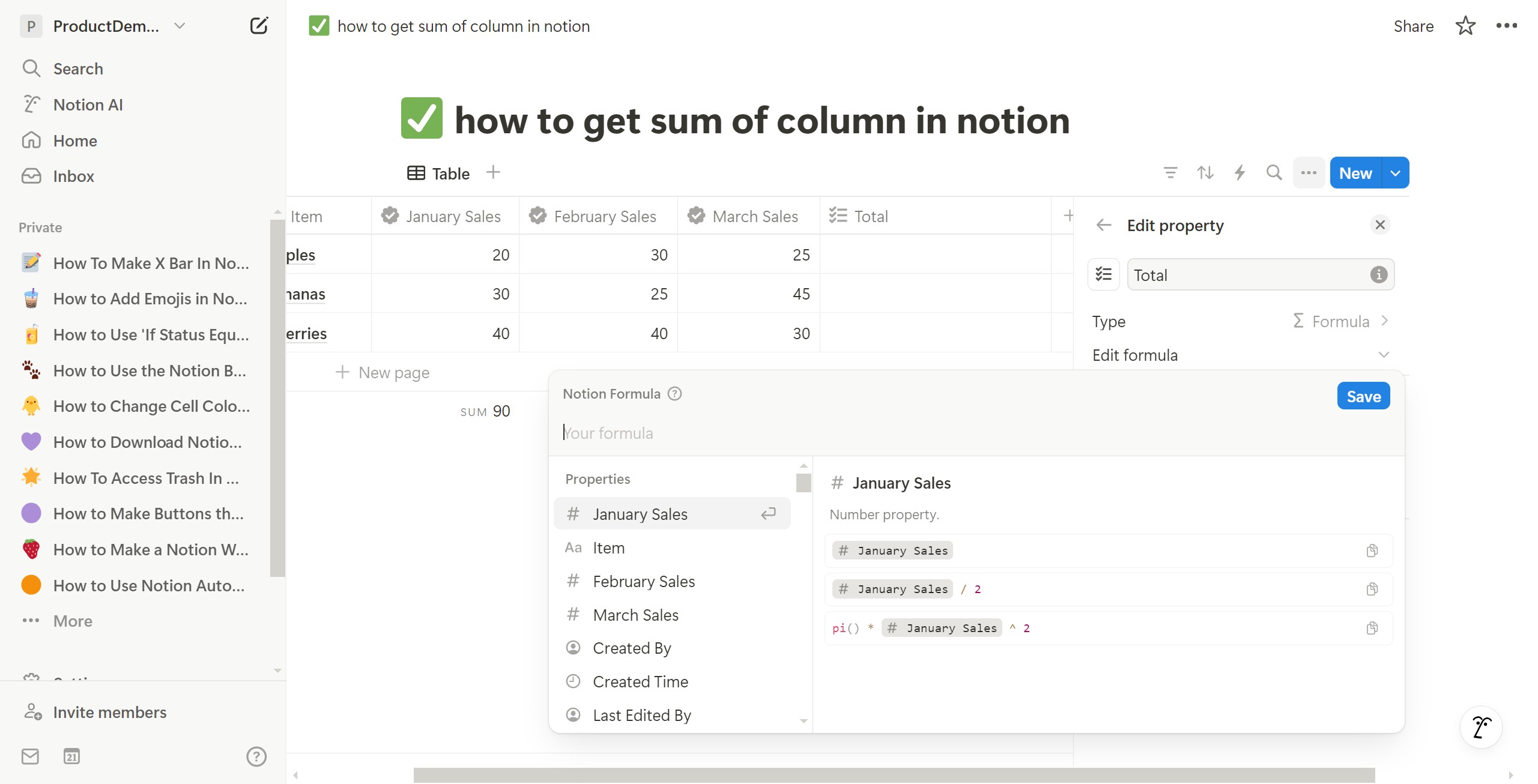
Task: Save the formula
Action: (1363, 396)
